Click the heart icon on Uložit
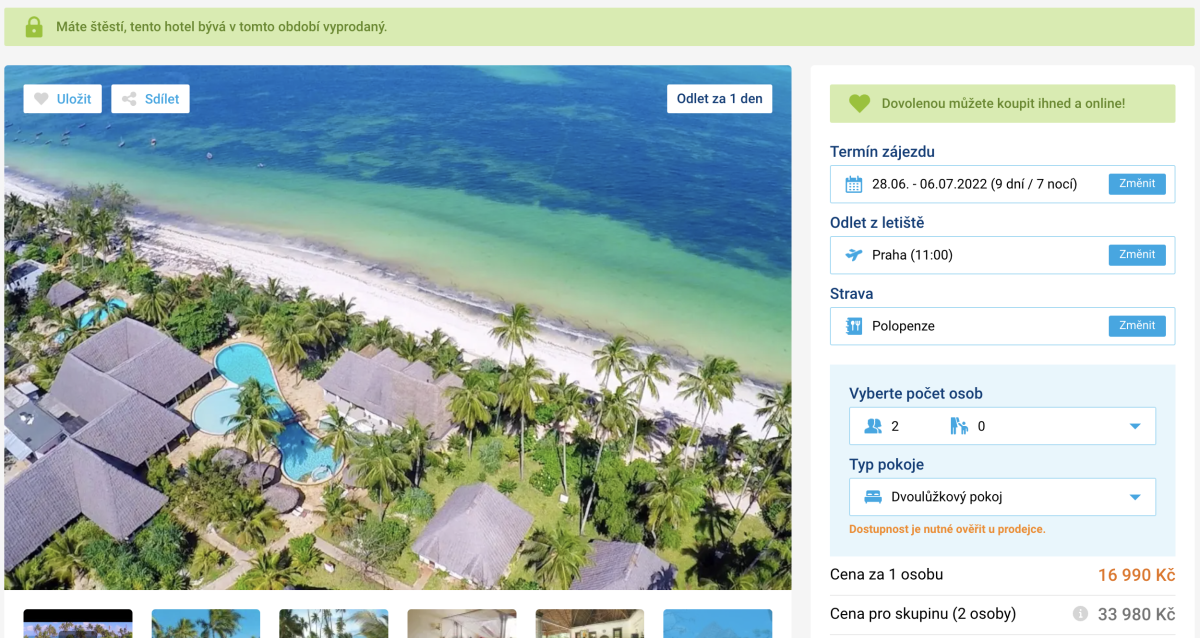This screenshot has width=1200, height=638. (x=41, y=99)
